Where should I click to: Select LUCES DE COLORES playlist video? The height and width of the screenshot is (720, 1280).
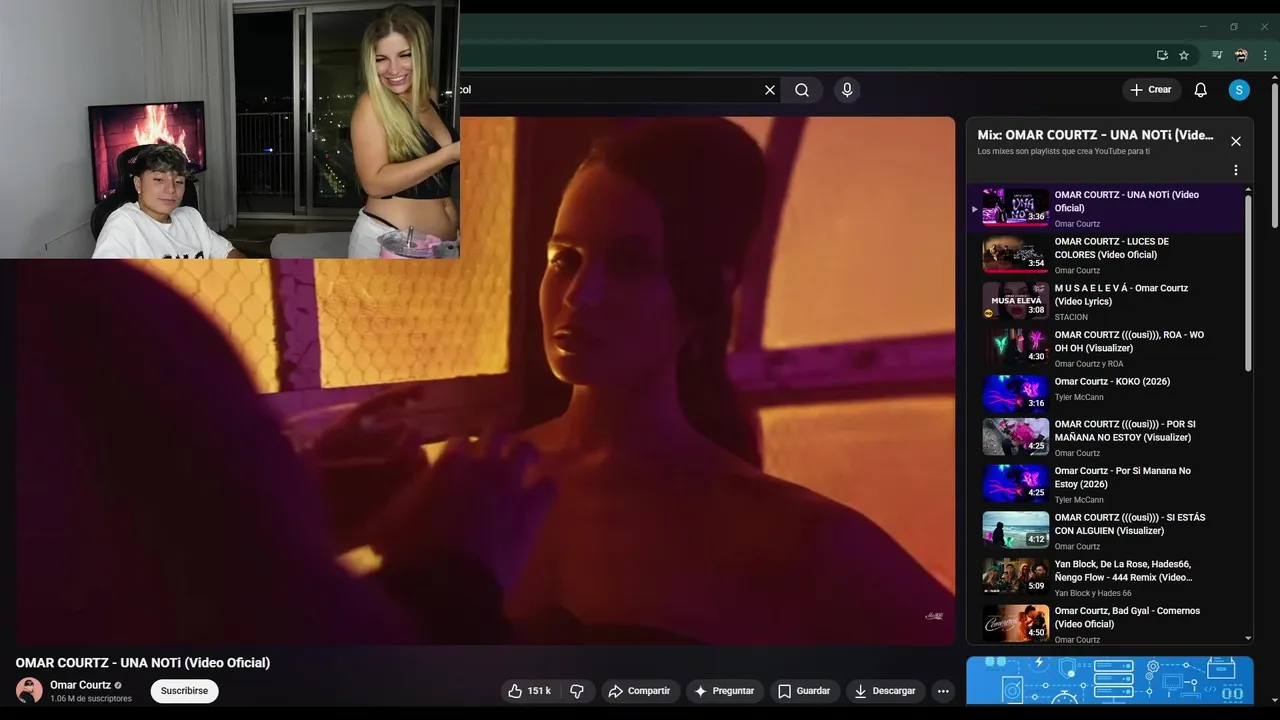click(1108, 255)
